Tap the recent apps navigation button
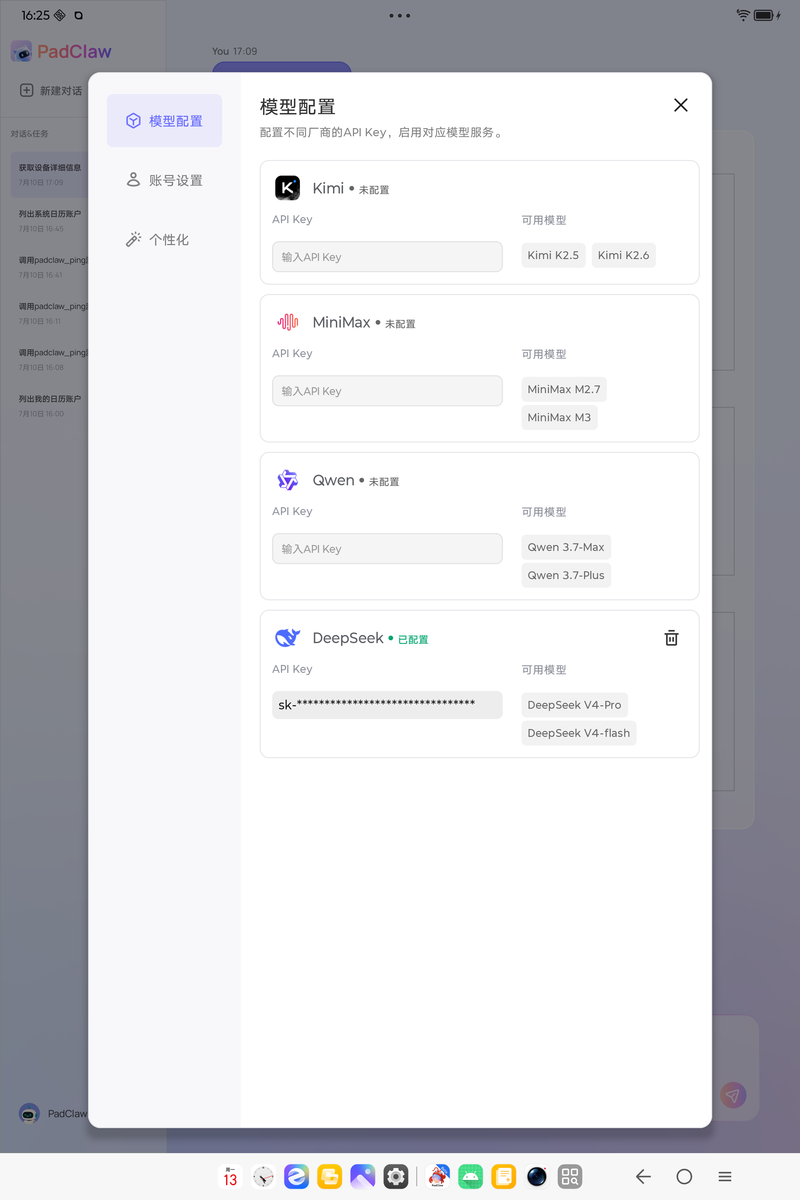This screenshot has width=800, height=1200. click(x=725, y=1177)
